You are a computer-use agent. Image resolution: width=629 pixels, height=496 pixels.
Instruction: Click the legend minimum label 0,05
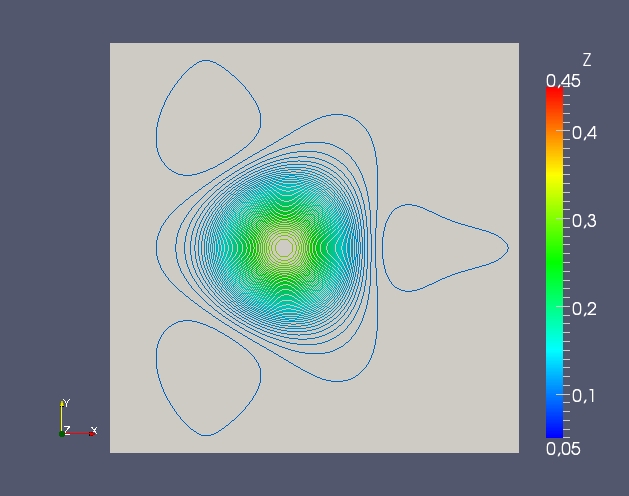[x=563, y=449]
